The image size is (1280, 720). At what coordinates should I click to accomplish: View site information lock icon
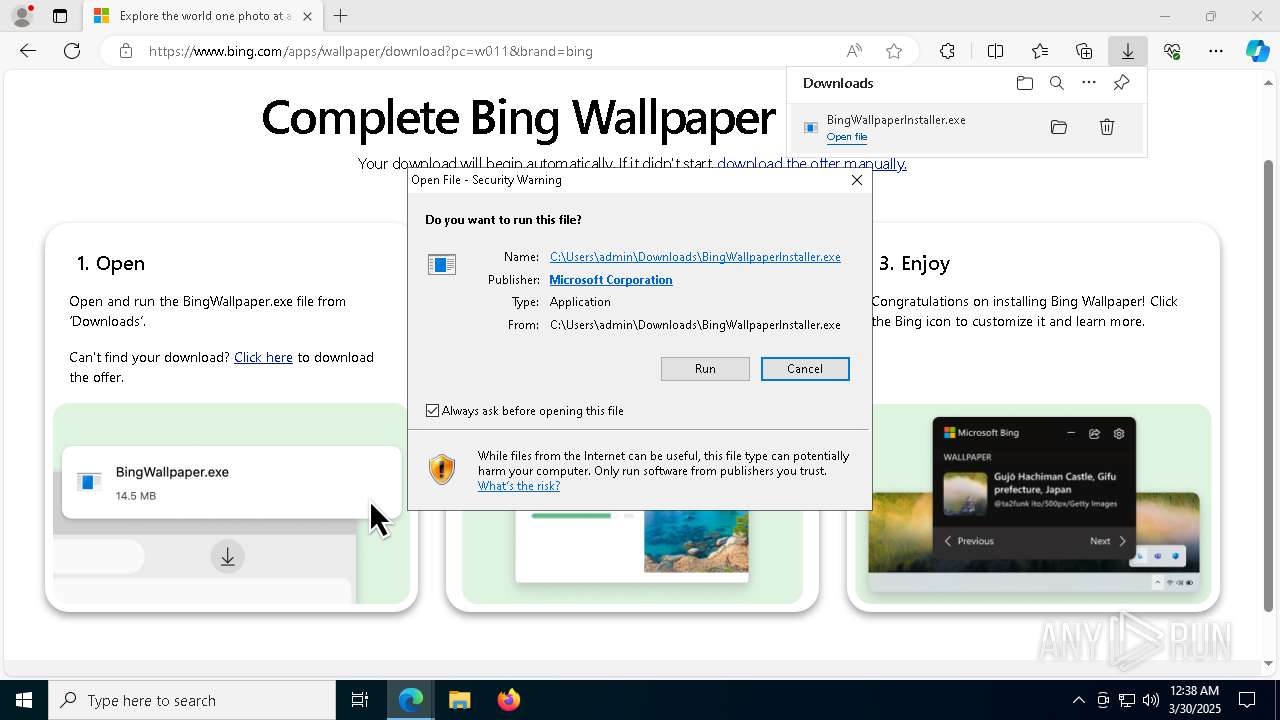126,51
